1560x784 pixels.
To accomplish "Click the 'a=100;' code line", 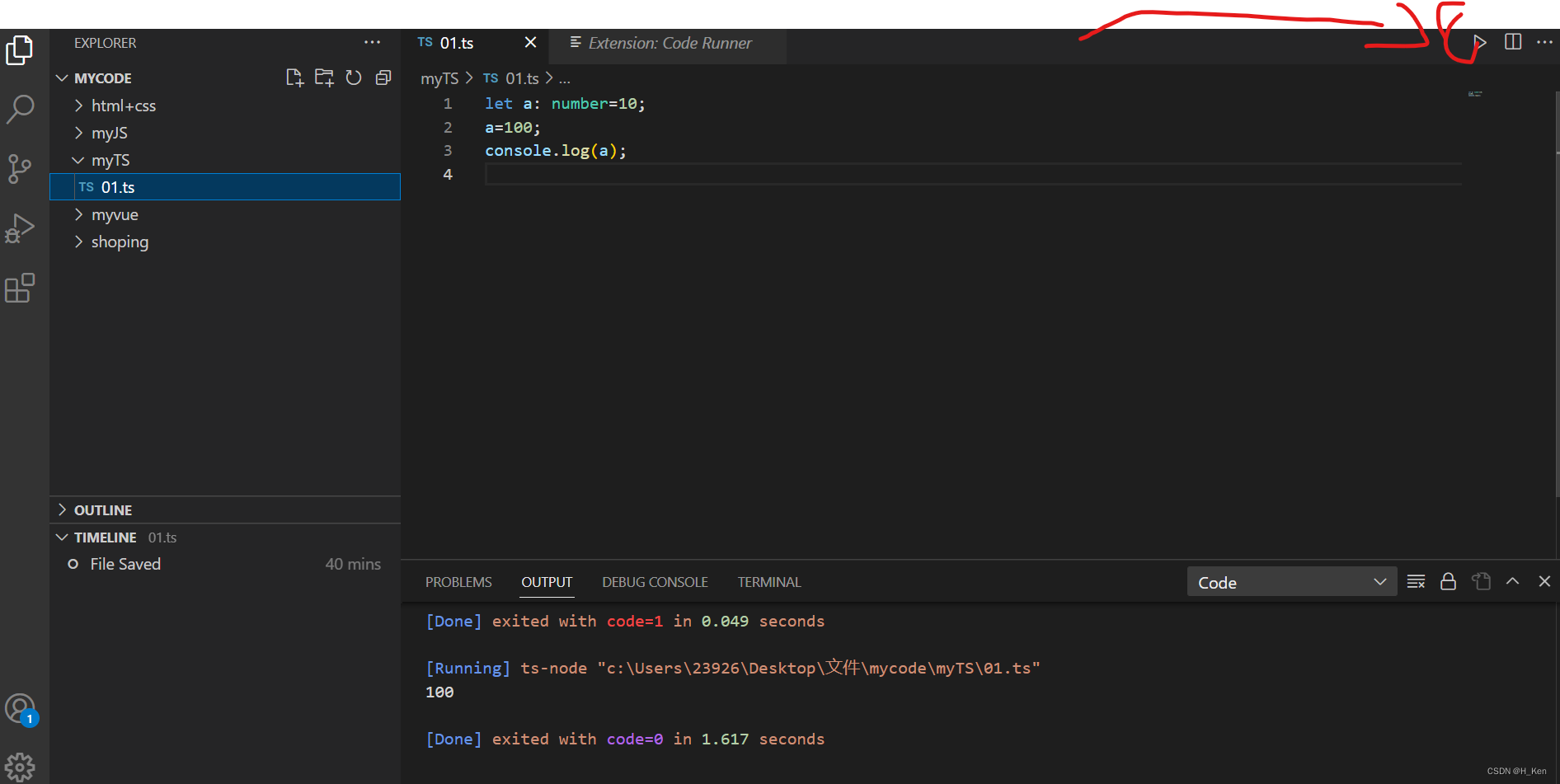I will tap(513, 128).
